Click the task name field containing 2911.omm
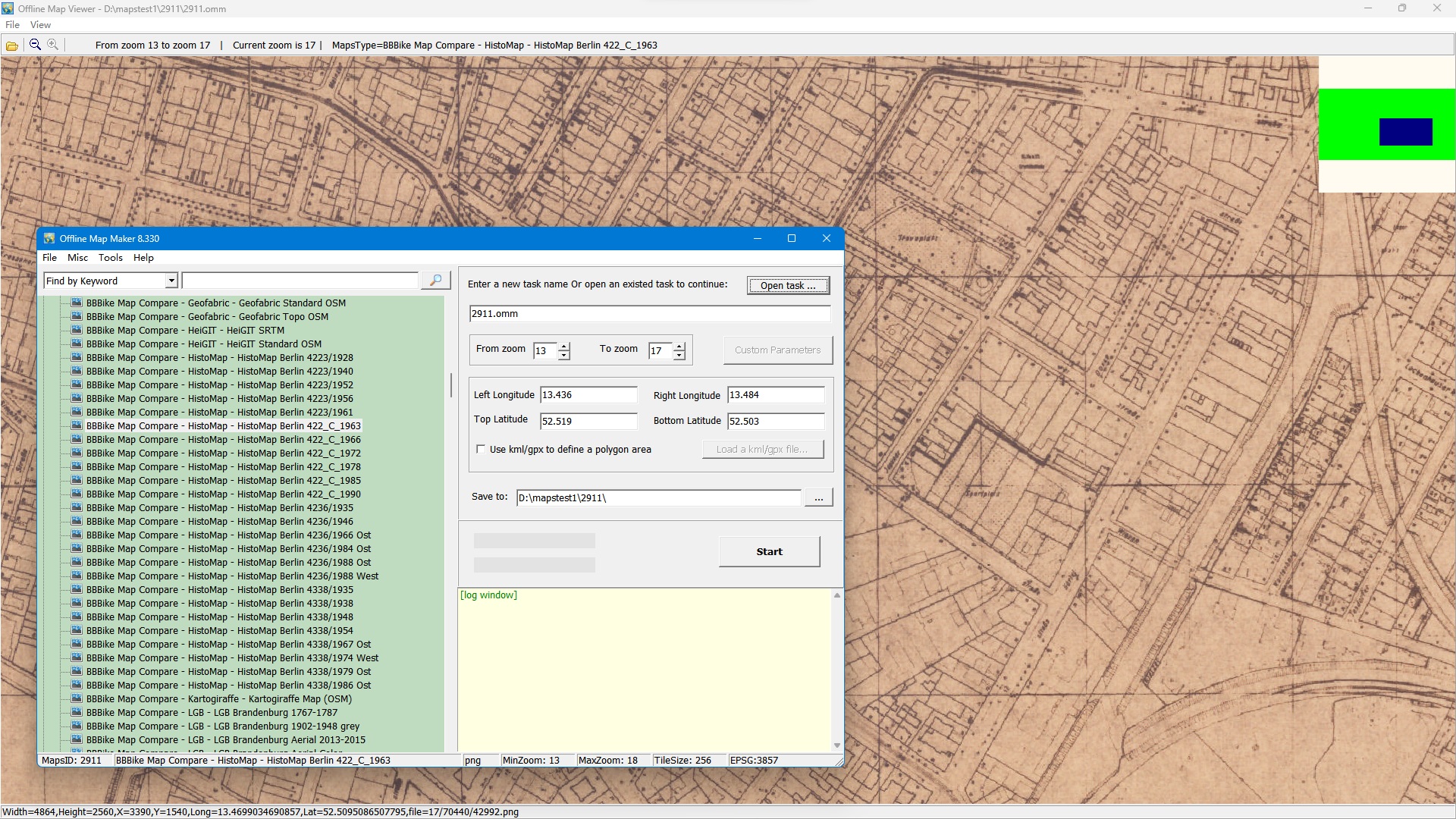The height and width of the screenshot is (819, 1456). 650,313
